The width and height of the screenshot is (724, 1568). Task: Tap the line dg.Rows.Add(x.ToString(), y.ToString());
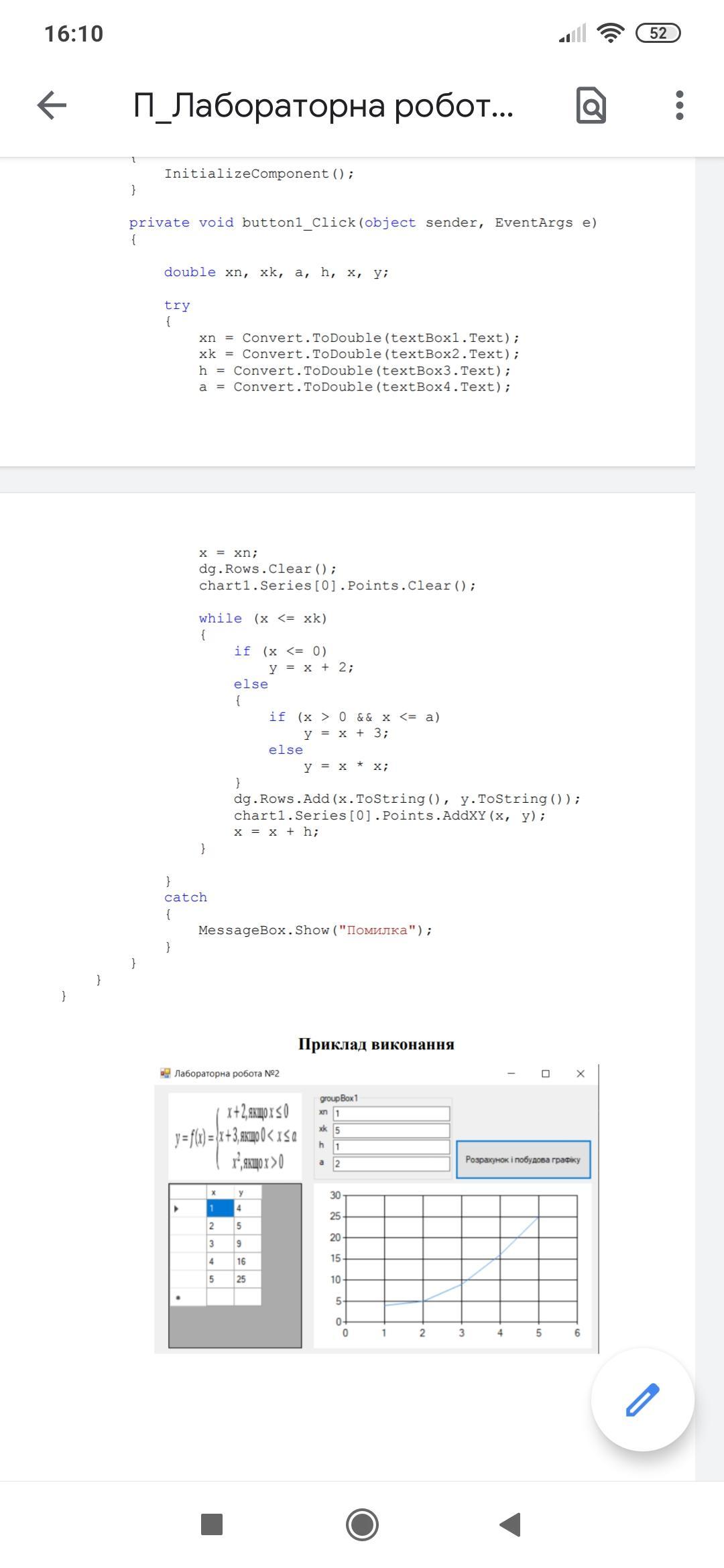pyautogui.click(x=407, y=799)
